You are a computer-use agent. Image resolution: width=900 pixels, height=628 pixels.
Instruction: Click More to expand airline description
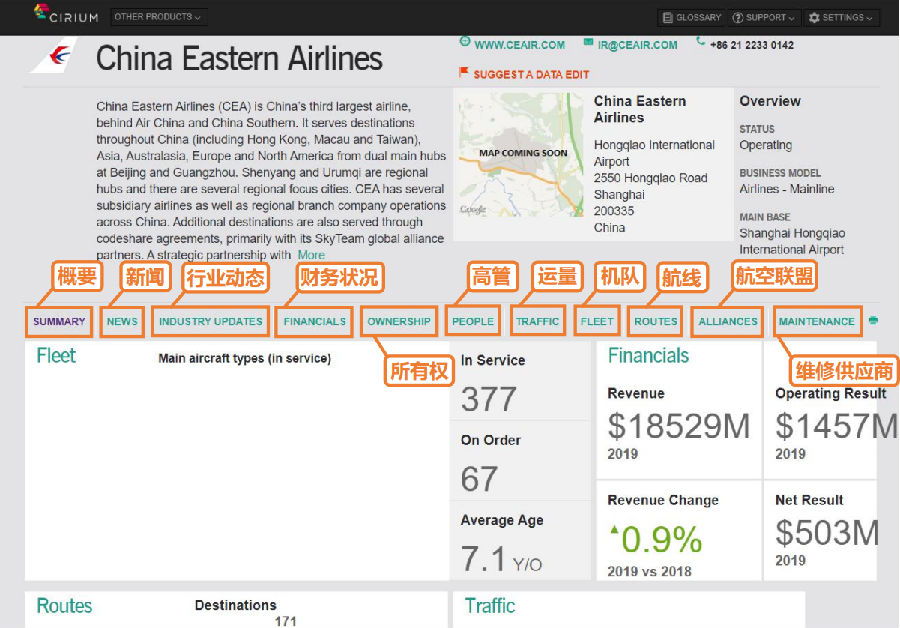point(311,255)
